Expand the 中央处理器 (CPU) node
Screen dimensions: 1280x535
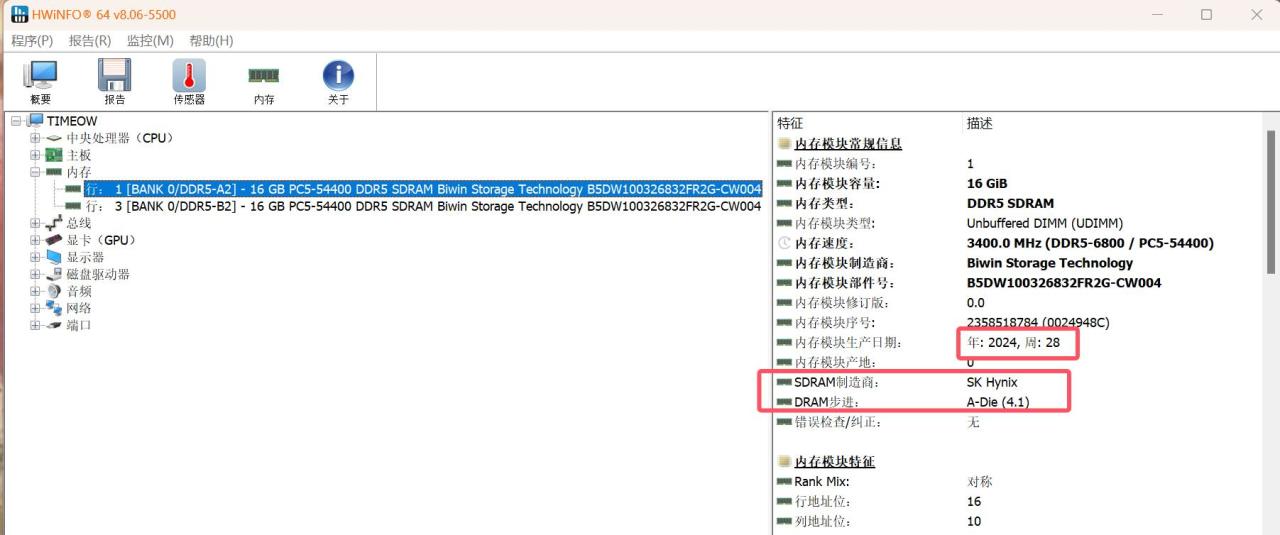point(35,138)
